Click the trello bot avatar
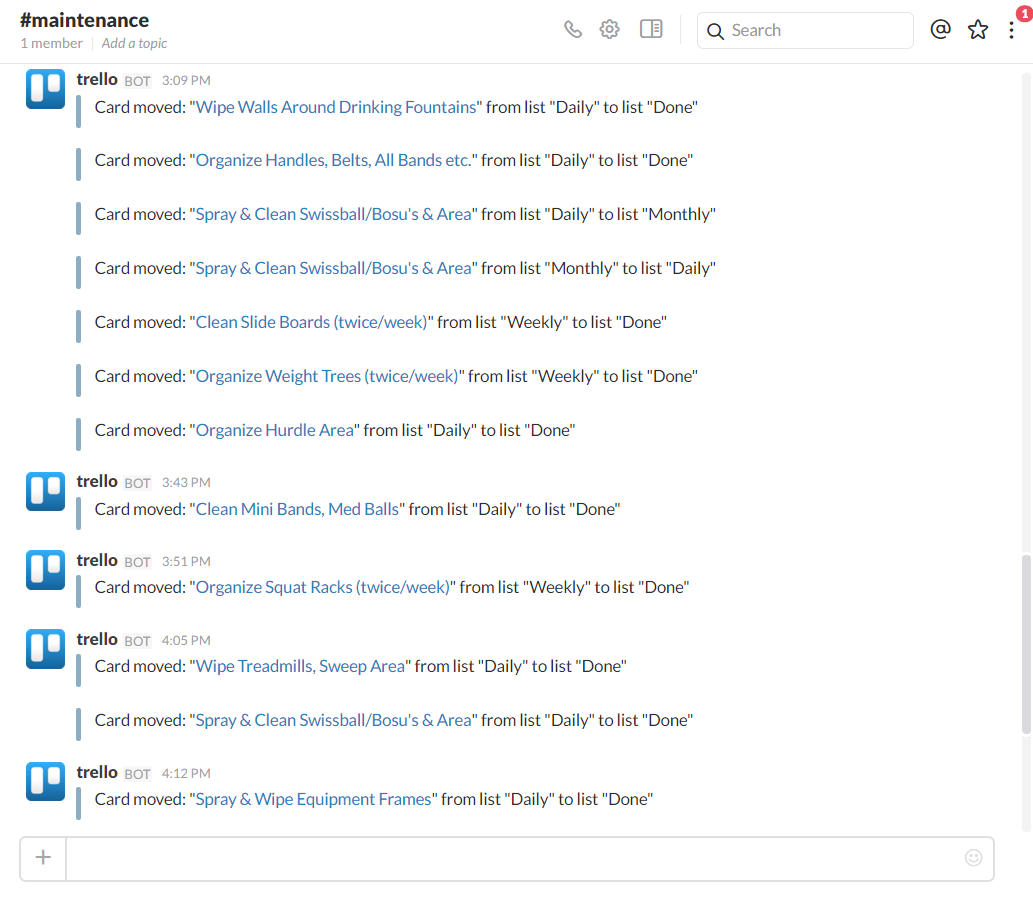Viewport: 1033px width, 904px height. (45, 89)
